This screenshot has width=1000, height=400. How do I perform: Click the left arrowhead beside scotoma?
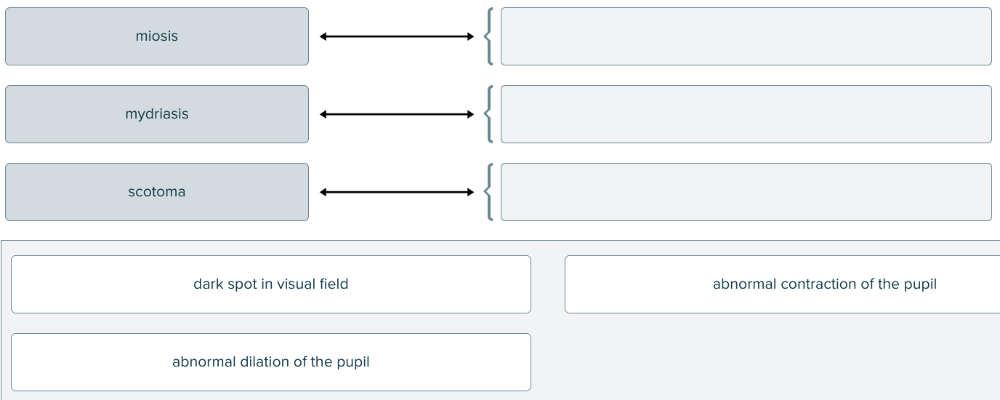click(324, 192)
